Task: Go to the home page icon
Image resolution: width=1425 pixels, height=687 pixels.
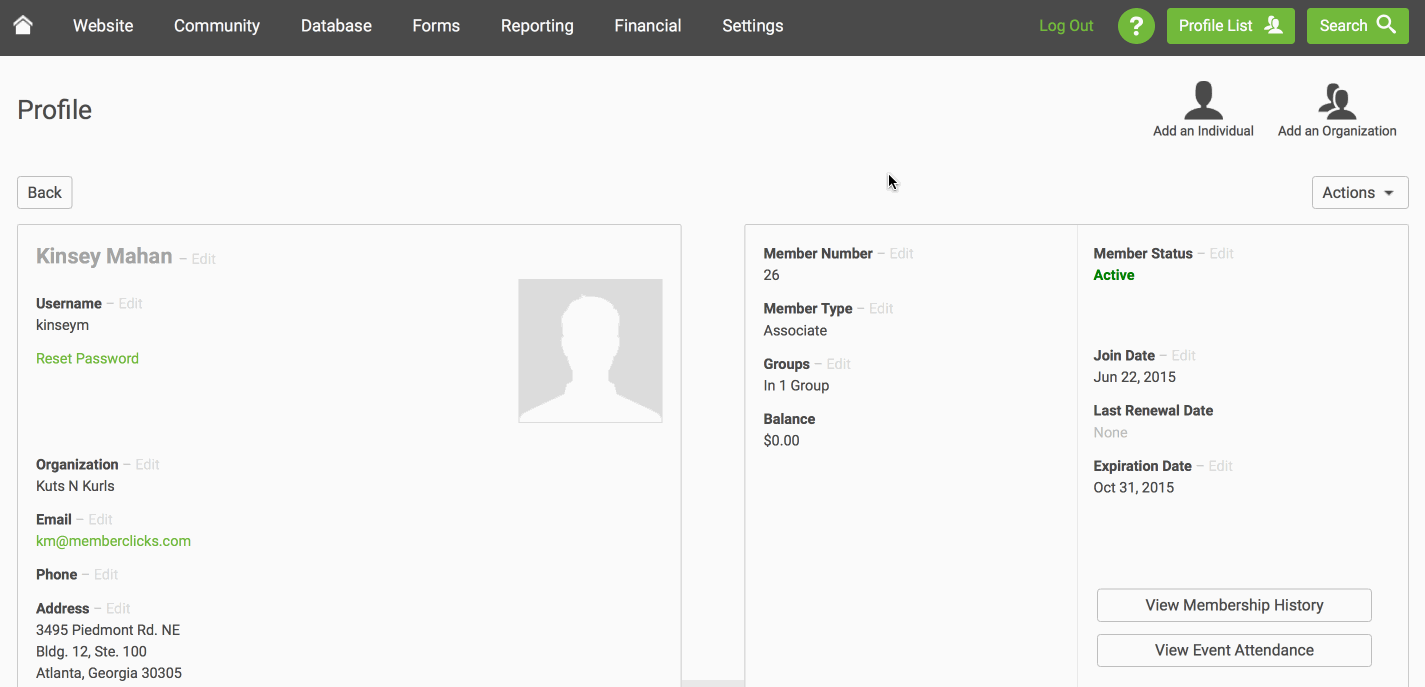Action: [x=23, y=25]
